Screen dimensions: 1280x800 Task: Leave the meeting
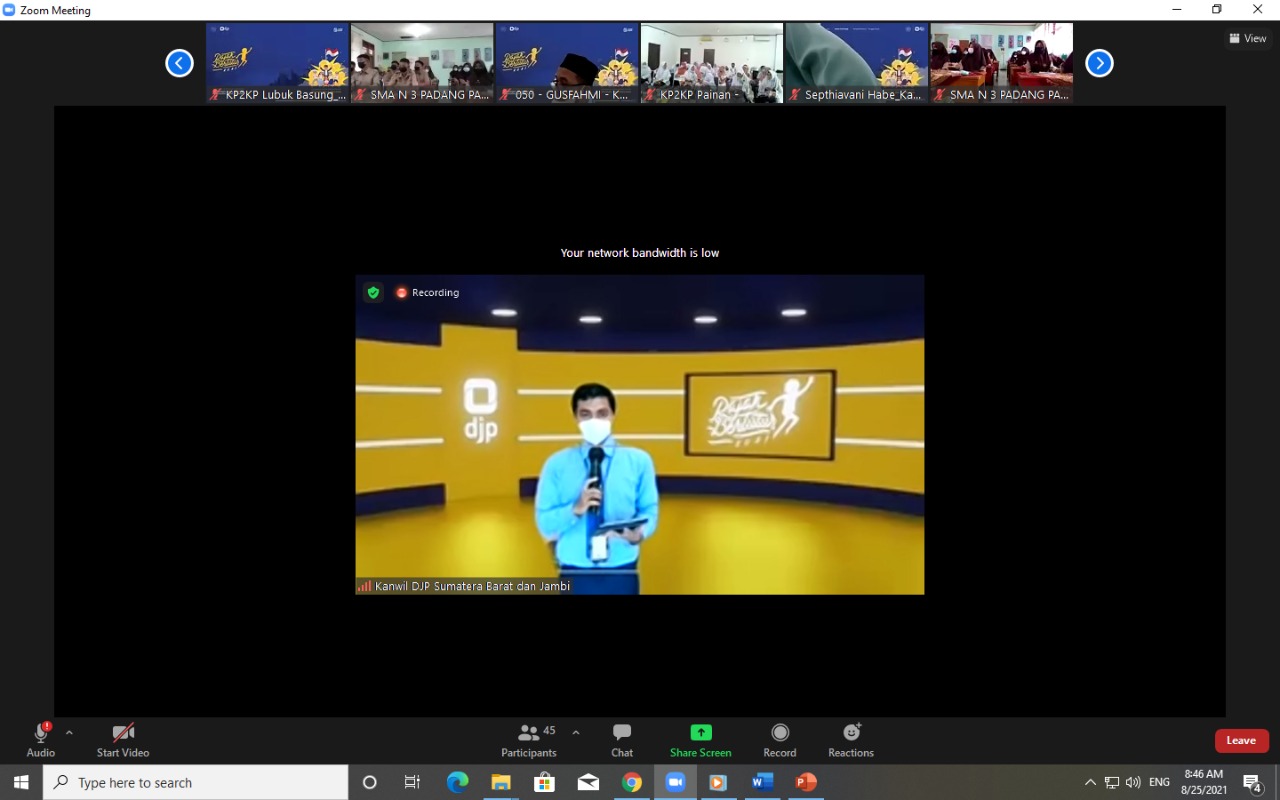click(1241, 740)
